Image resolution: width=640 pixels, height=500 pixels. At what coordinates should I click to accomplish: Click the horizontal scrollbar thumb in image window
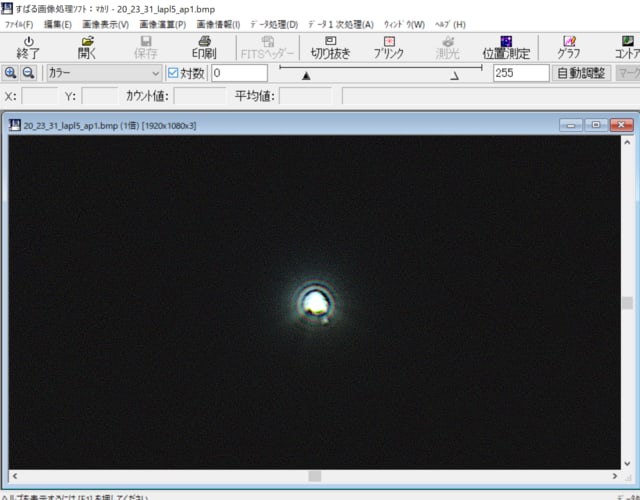pyautogui.click(x=315, y=476)
